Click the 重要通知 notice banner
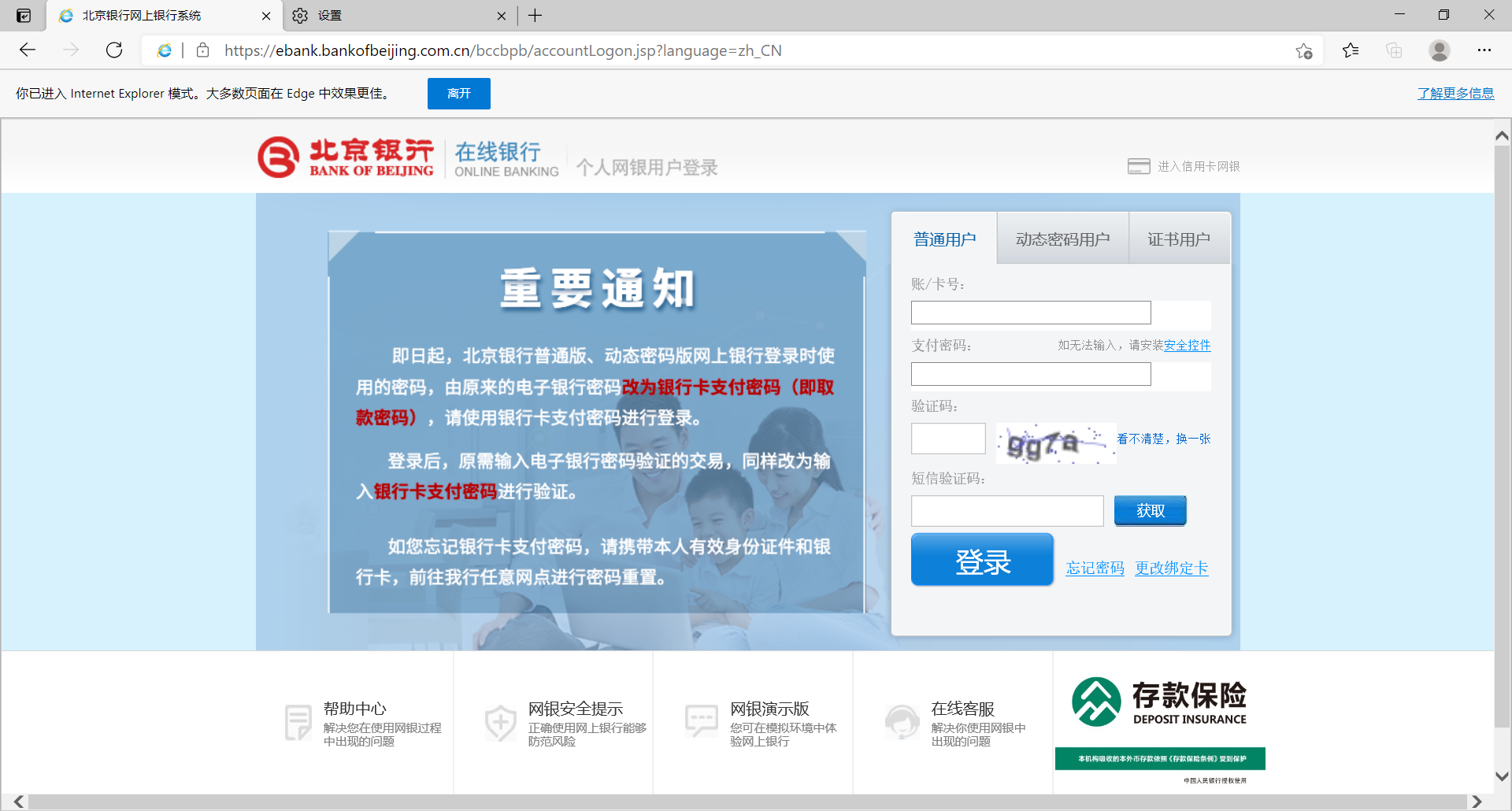 point(597,422)
